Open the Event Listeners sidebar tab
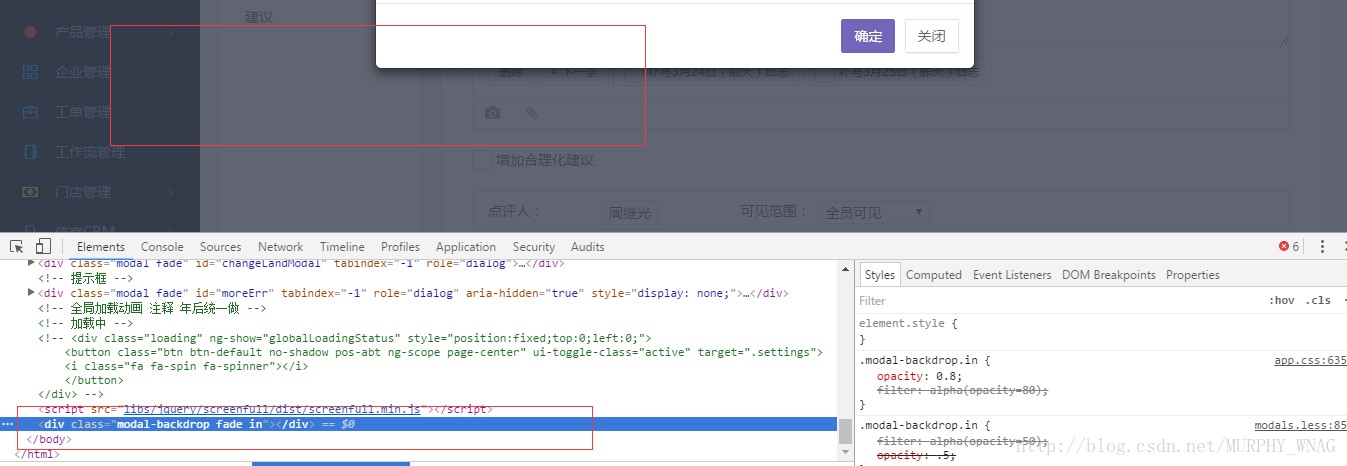1347x466 pixels. coord(1012,275)
